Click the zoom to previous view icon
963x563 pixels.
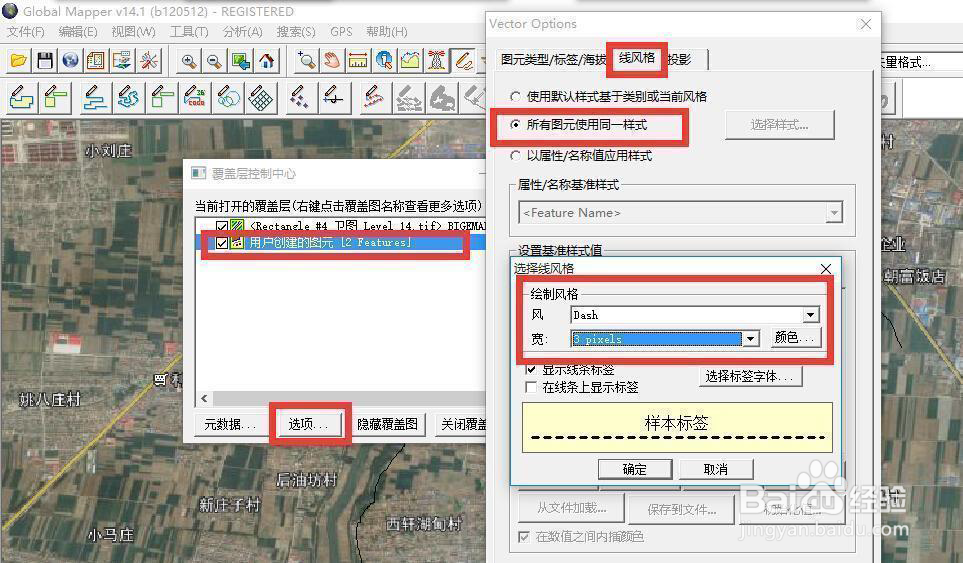coord(240,61)
